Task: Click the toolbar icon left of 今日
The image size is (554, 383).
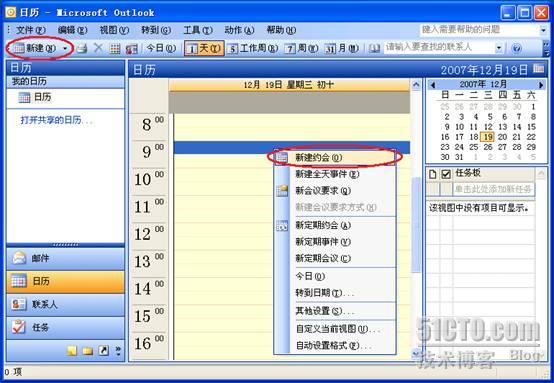Action: click(131, 48)
